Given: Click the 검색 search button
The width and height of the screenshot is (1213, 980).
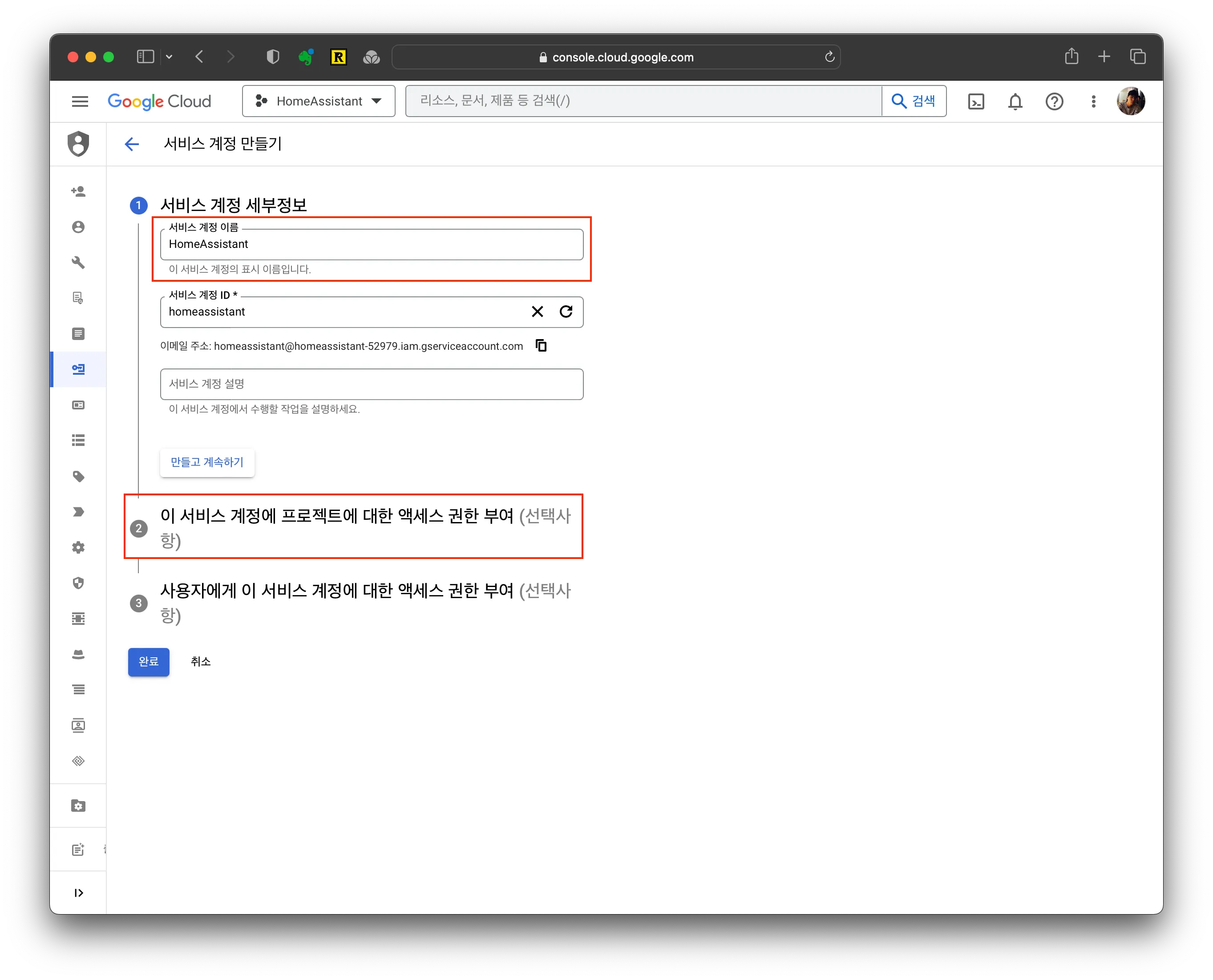Looking at the screenshot, I should click(914, 101).
